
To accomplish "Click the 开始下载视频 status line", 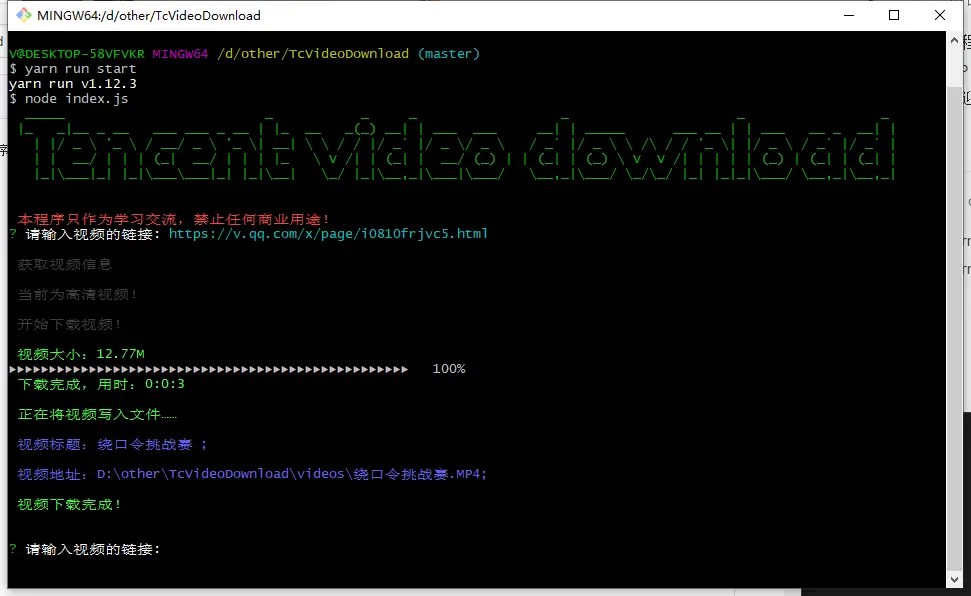I will pyautogui.click(x=69, y=324).
